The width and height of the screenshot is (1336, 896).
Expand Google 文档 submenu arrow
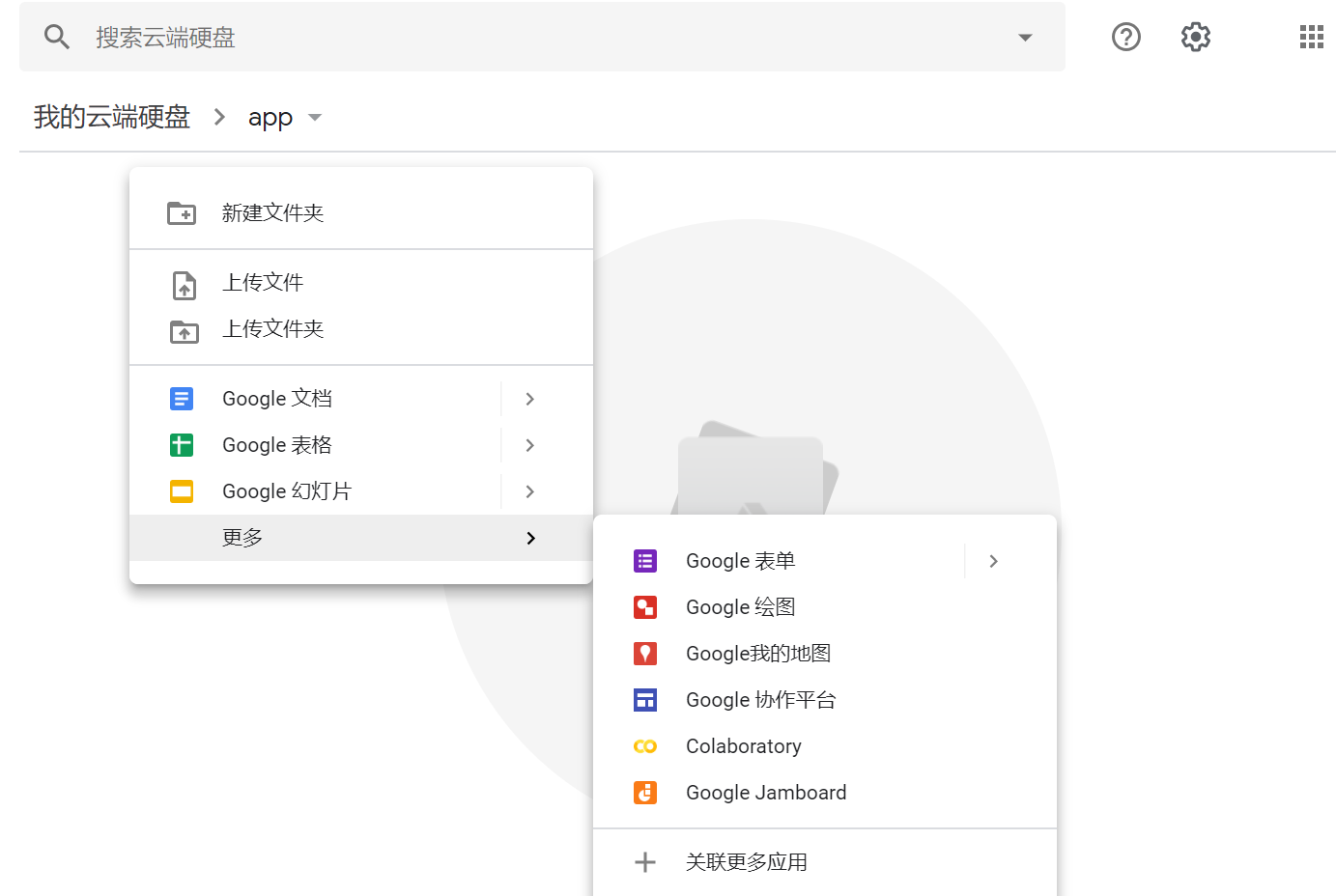[529, 399]
